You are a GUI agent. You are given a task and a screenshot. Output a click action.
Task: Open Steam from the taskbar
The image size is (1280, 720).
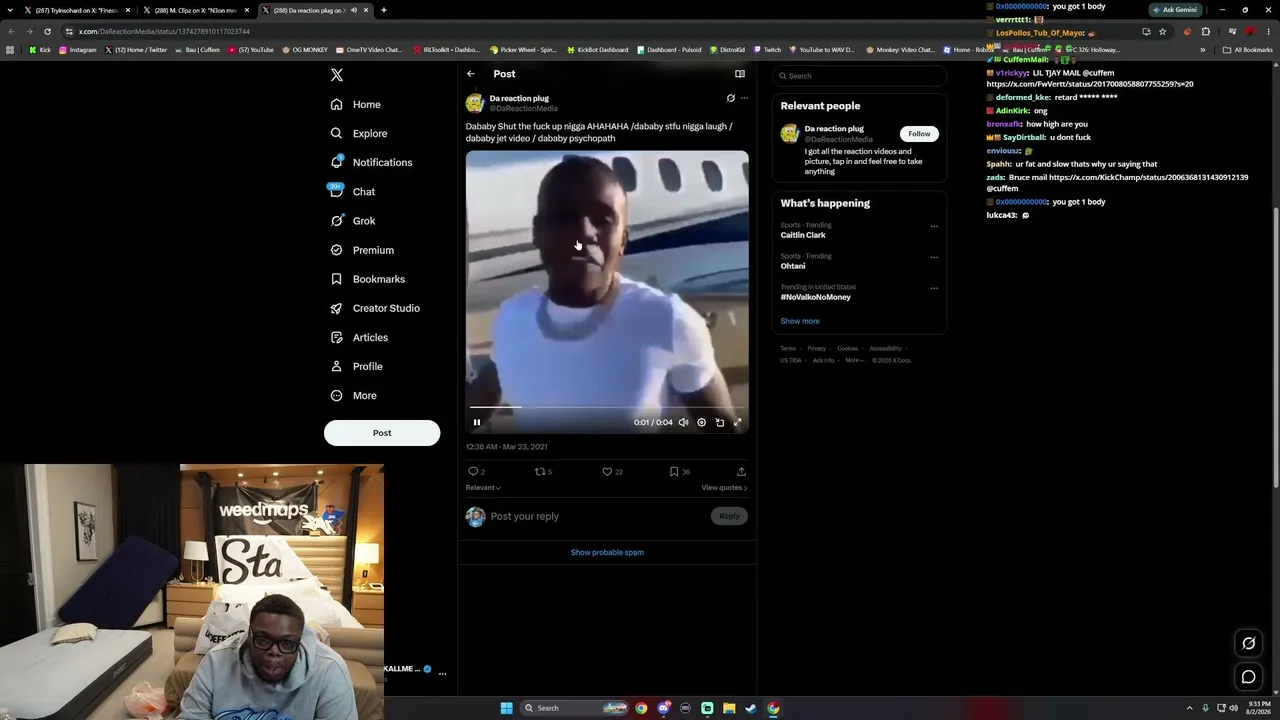tap(751, 708)
